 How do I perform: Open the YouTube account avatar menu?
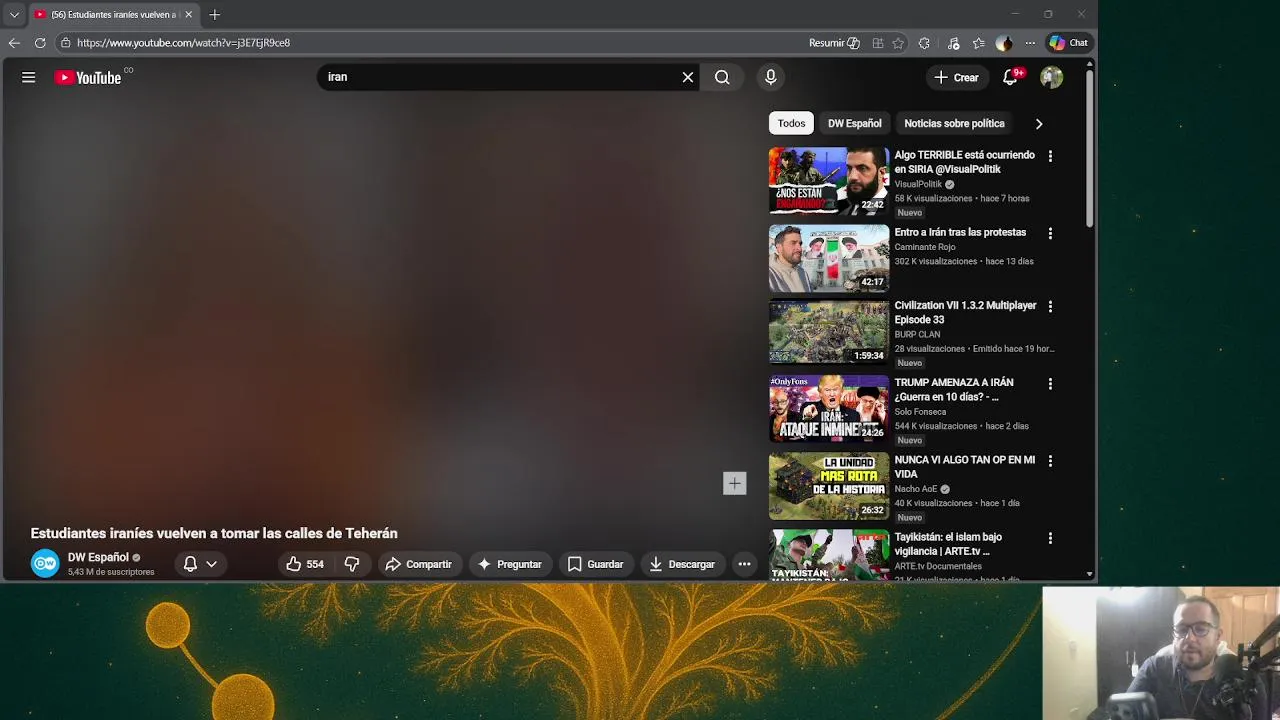point(1051,77)
